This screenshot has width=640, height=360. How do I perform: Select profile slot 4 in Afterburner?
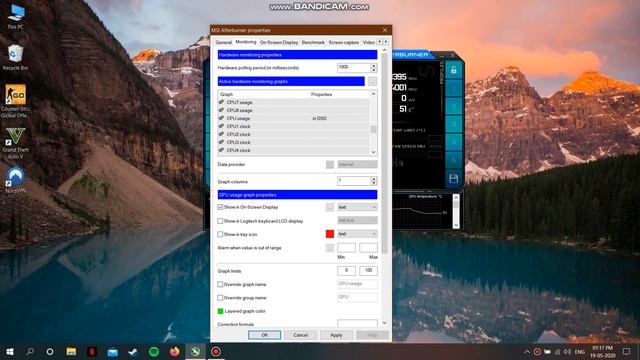pyautogui.click(x=453, y=142)
